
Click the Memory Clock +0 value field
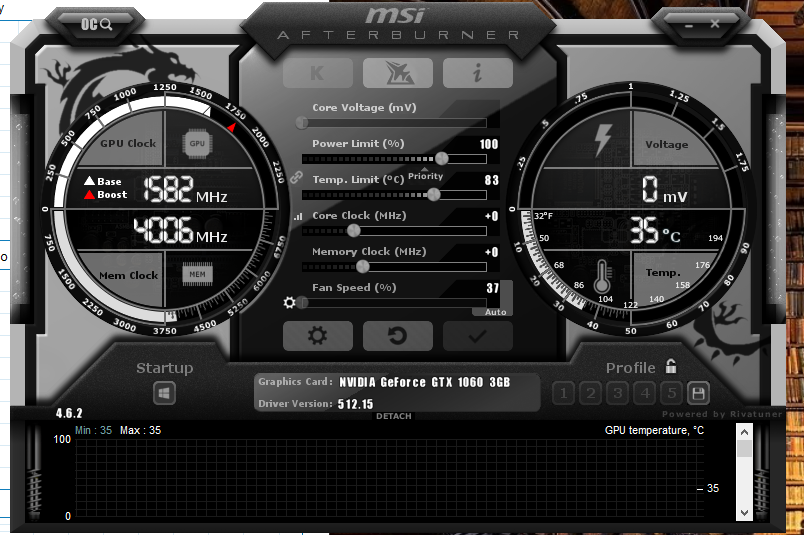coord(491,252)
